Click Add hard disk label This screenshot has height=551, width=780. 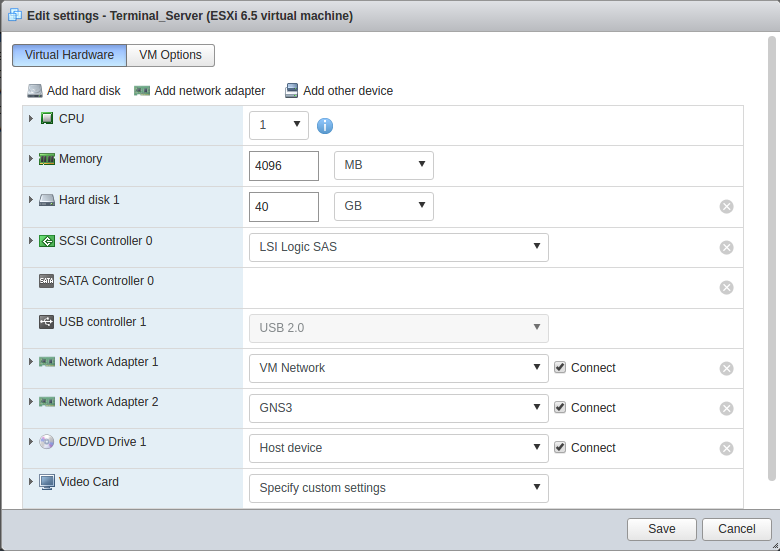84,91
